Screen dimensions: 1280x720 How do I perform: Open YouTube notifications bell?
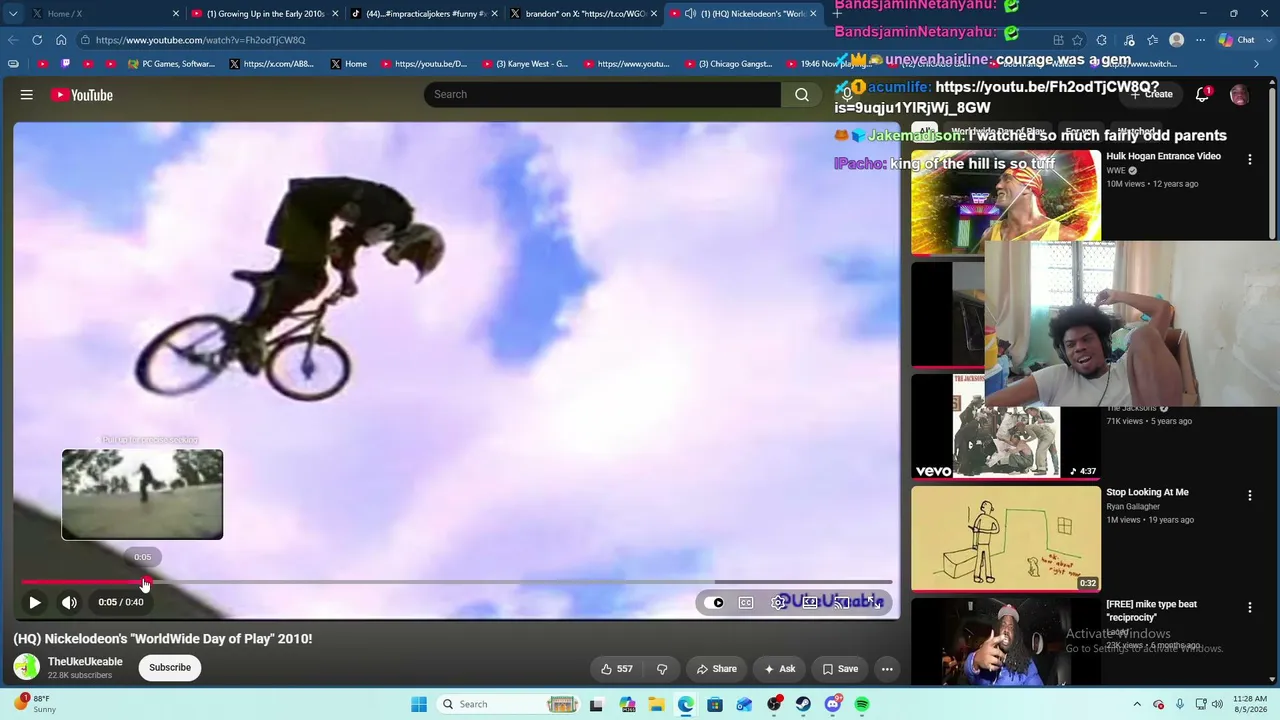(x=1202, y=94)
